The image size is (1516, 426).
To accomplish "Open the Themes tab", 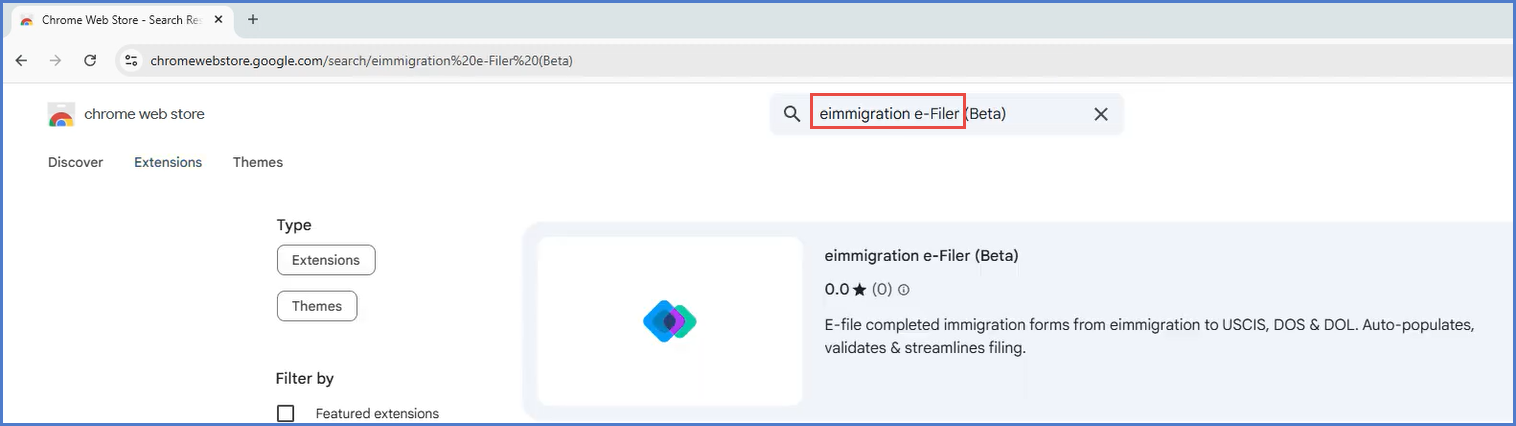I will [258, 162].
